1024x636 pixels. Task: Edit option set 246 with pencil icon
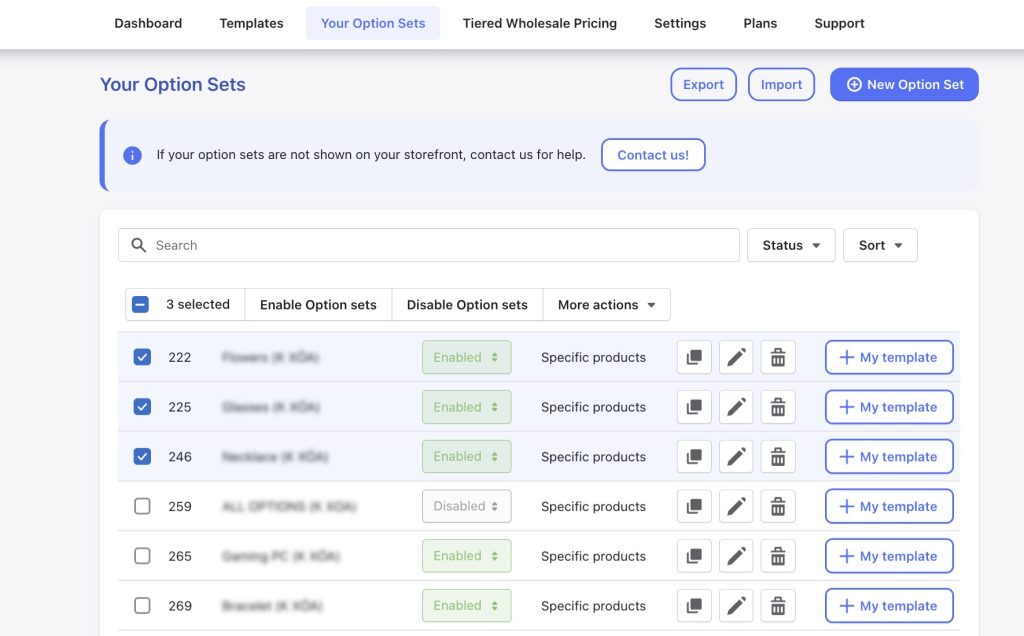(736, 456)
